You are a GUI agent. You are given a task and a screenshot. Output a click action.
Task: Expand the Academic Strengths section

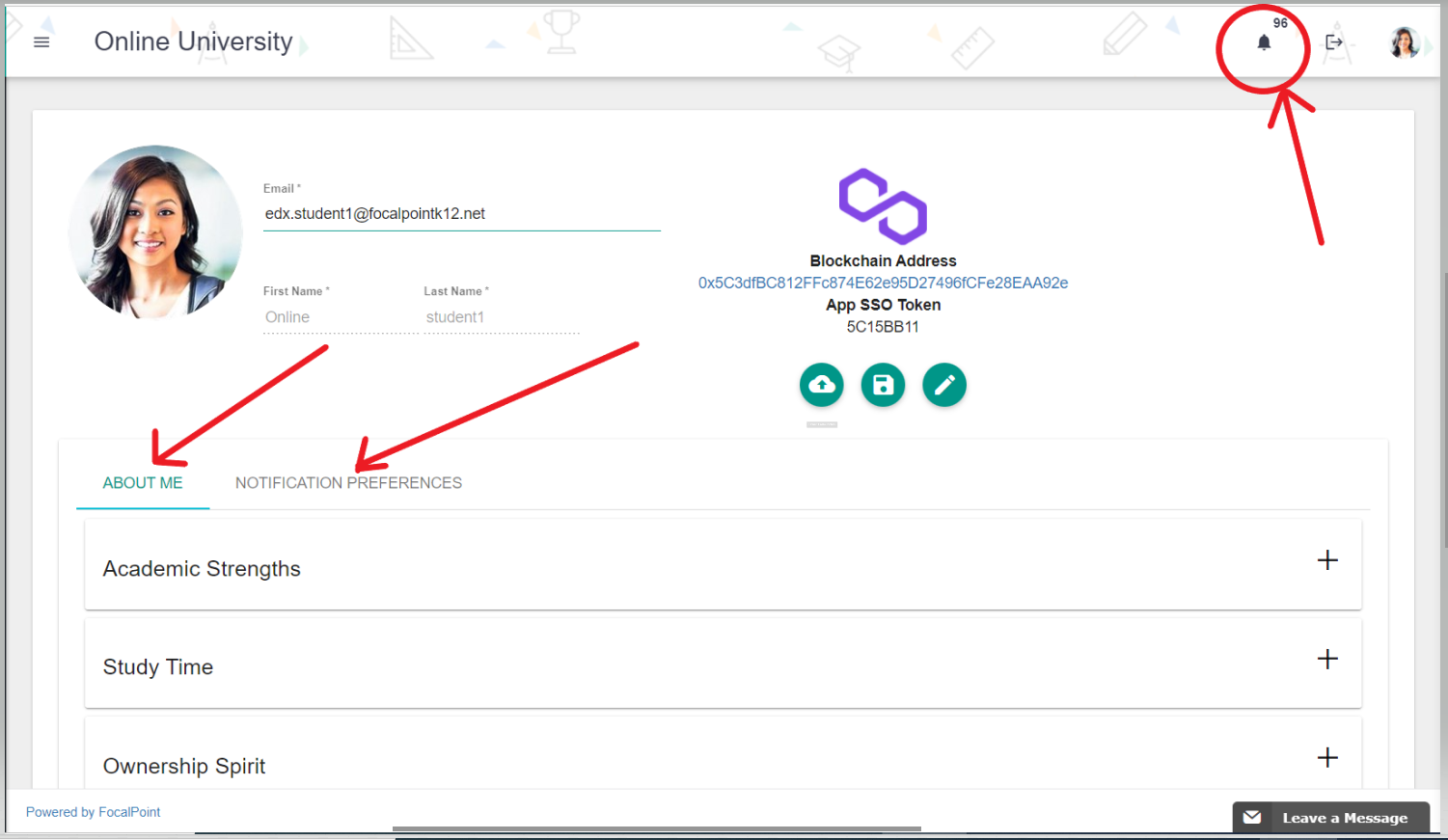point(1327,560)
